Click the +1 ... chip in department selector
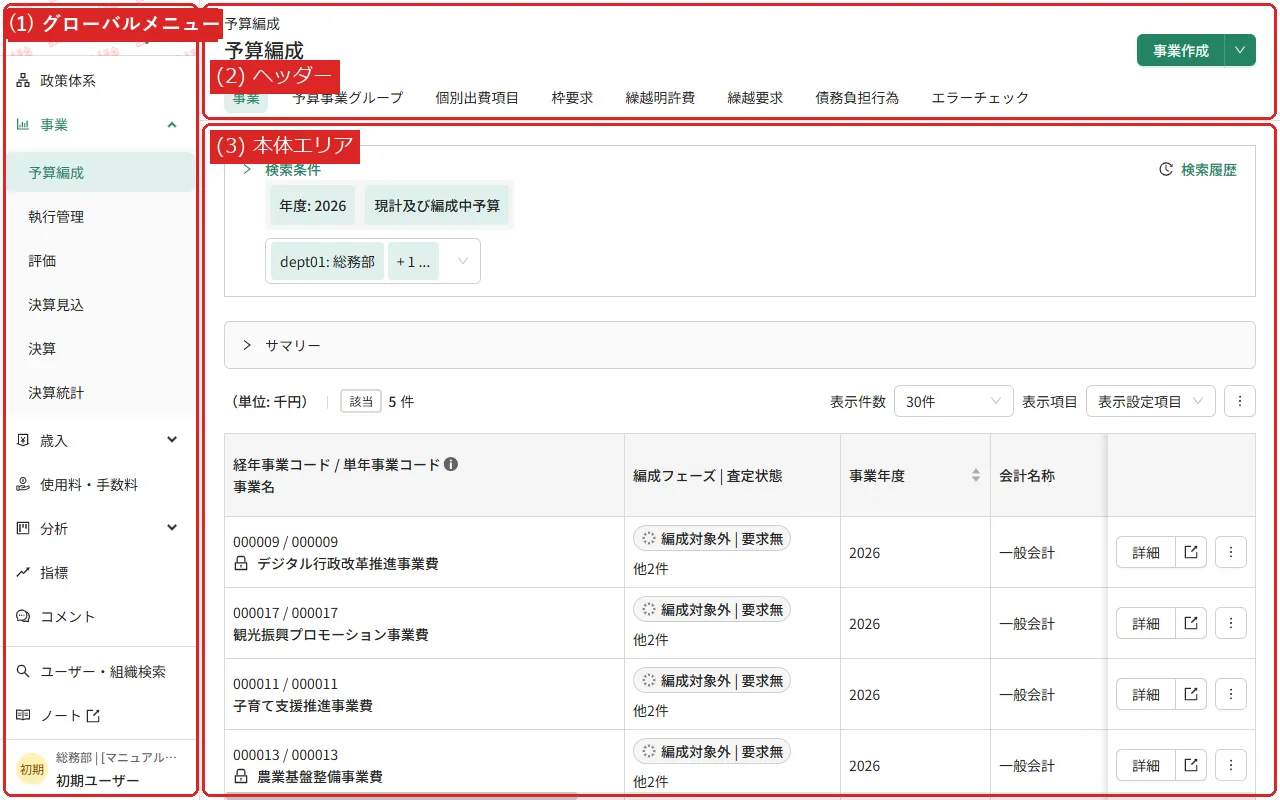This screenshot has width=1280, height=800. click(413, 261)
